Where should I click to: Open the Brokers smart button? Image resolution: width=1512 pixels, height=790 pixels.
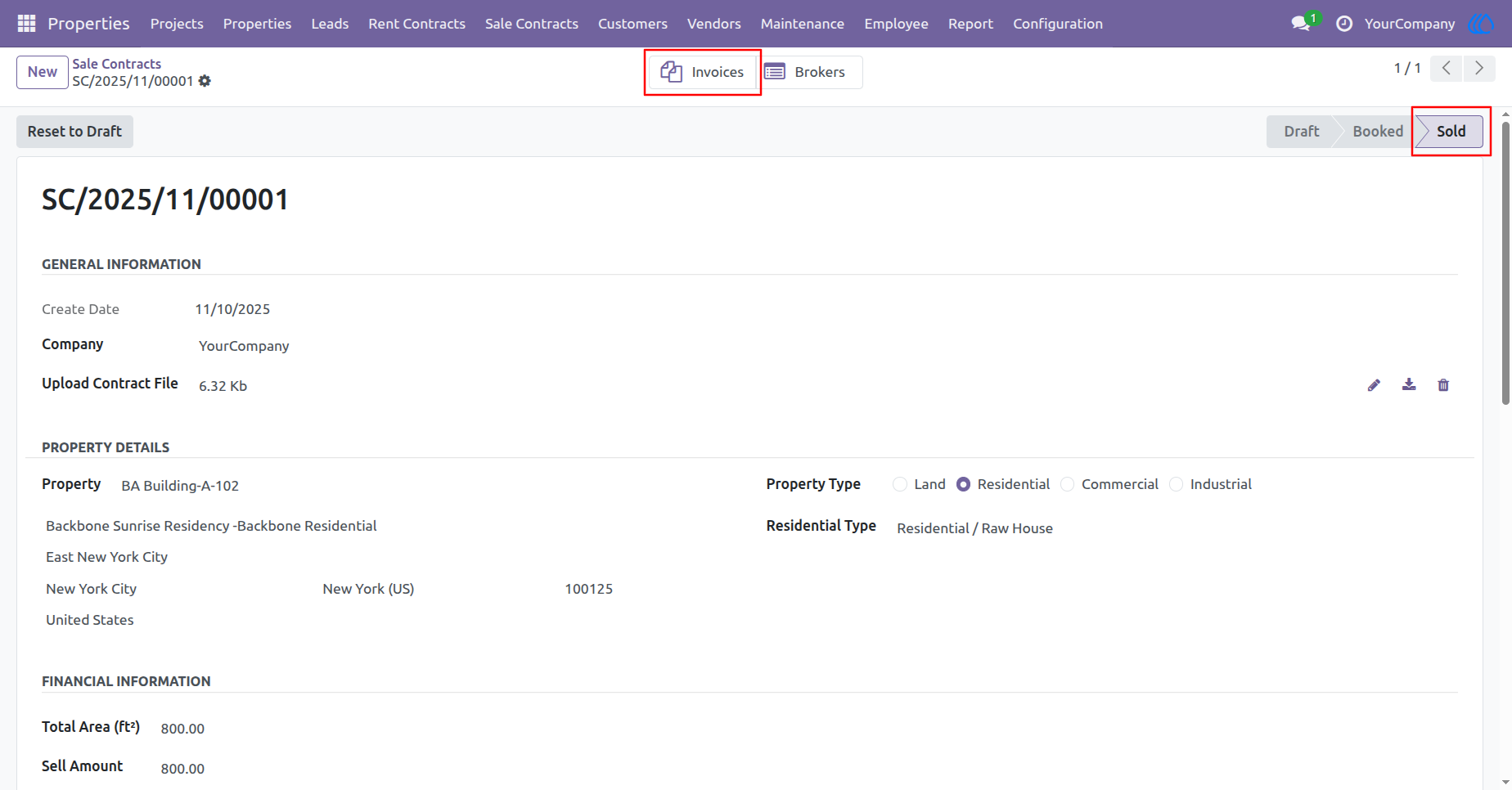point(810,72)
